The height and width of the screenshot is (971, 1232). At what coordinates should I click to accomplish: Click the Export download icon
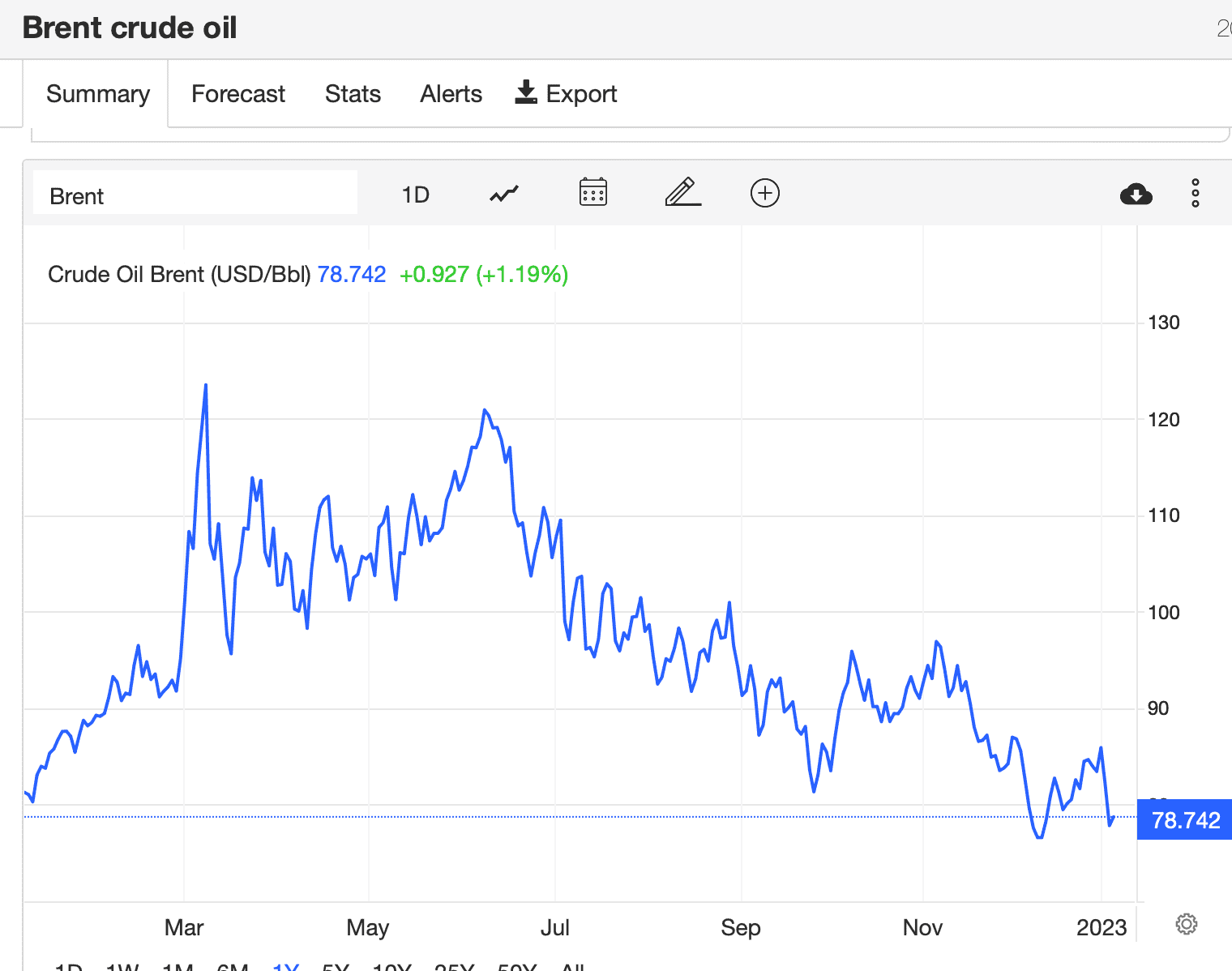pos(526,92)
